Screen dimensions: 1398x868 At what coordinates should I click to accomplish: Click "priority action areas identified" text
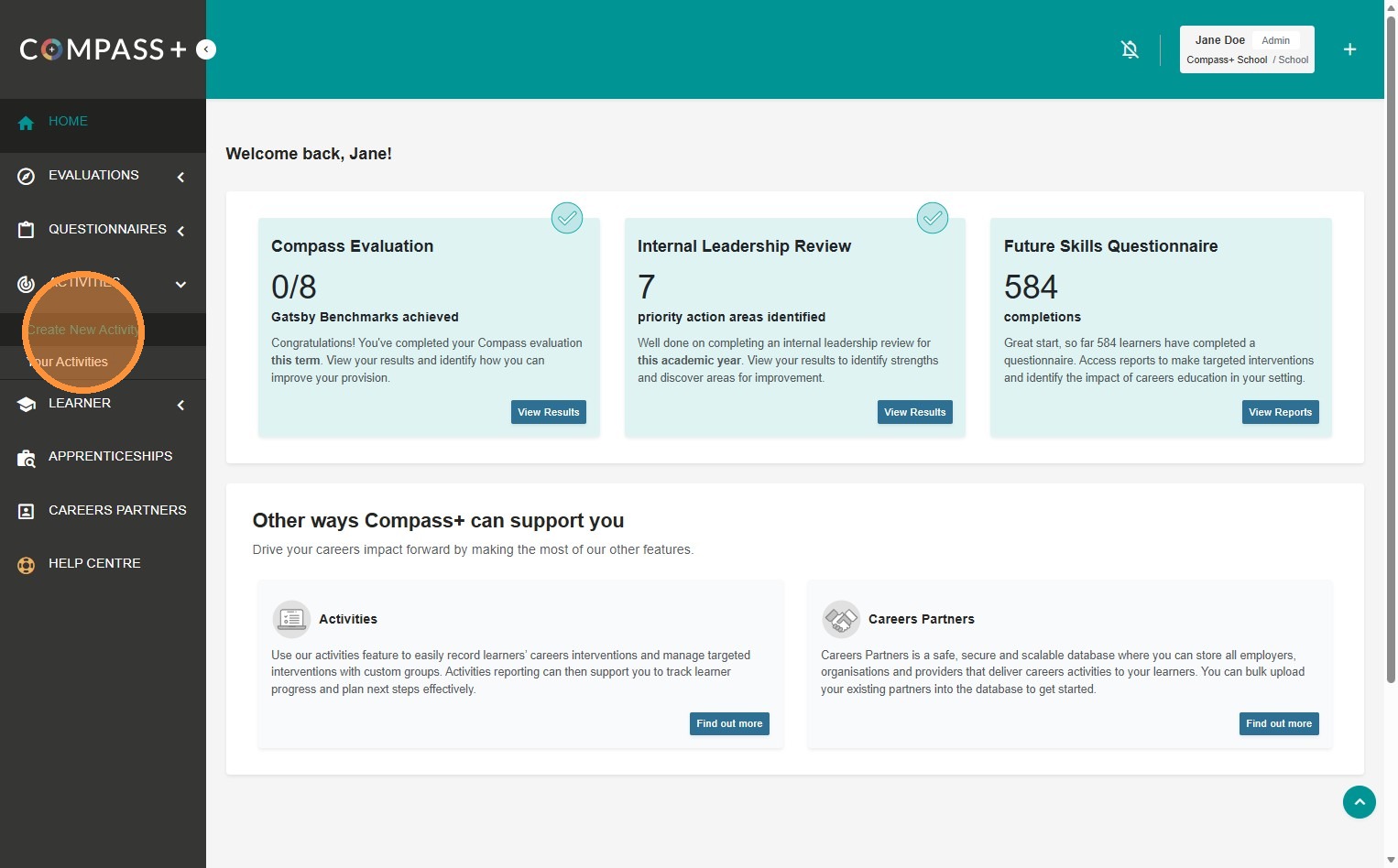pos(731,317)
